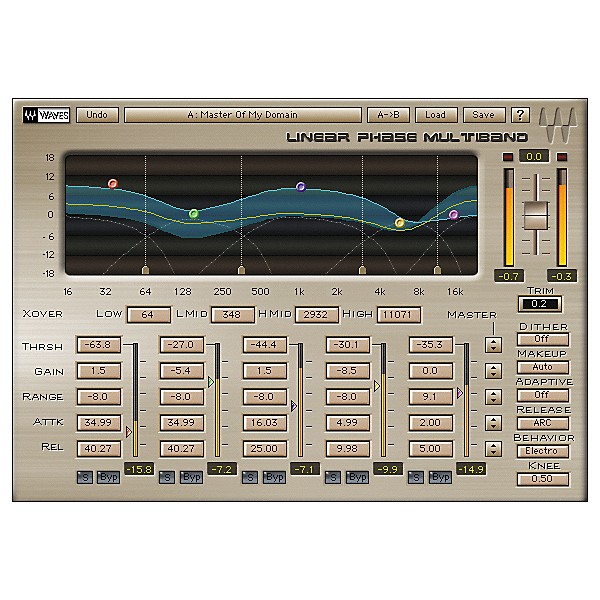The height and width of the screenshot is (600, 600).
Task: Select the yellow high band marker on graph
Action: coord(399,223)
